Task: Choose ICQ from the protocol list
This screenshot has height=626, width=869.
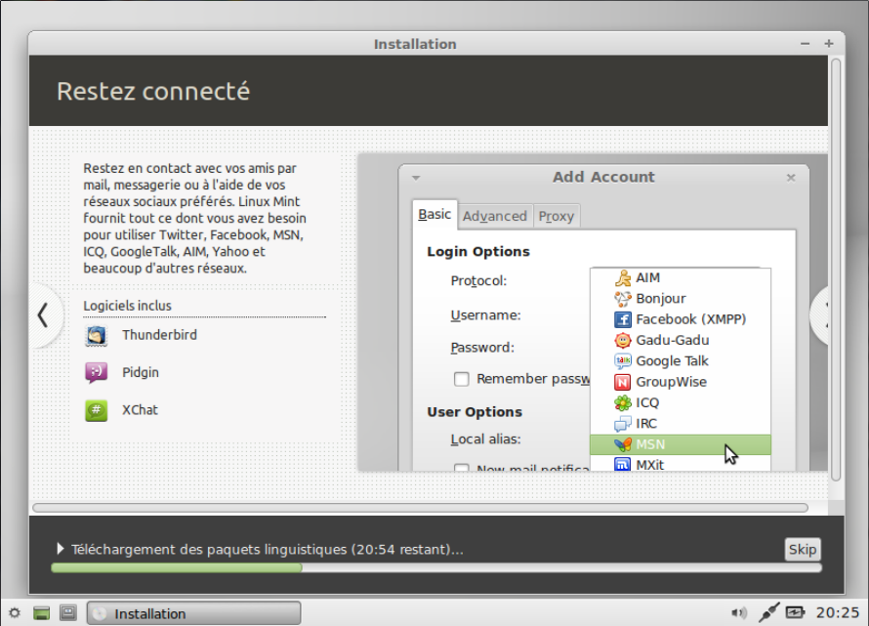Action: coord(681,403)
